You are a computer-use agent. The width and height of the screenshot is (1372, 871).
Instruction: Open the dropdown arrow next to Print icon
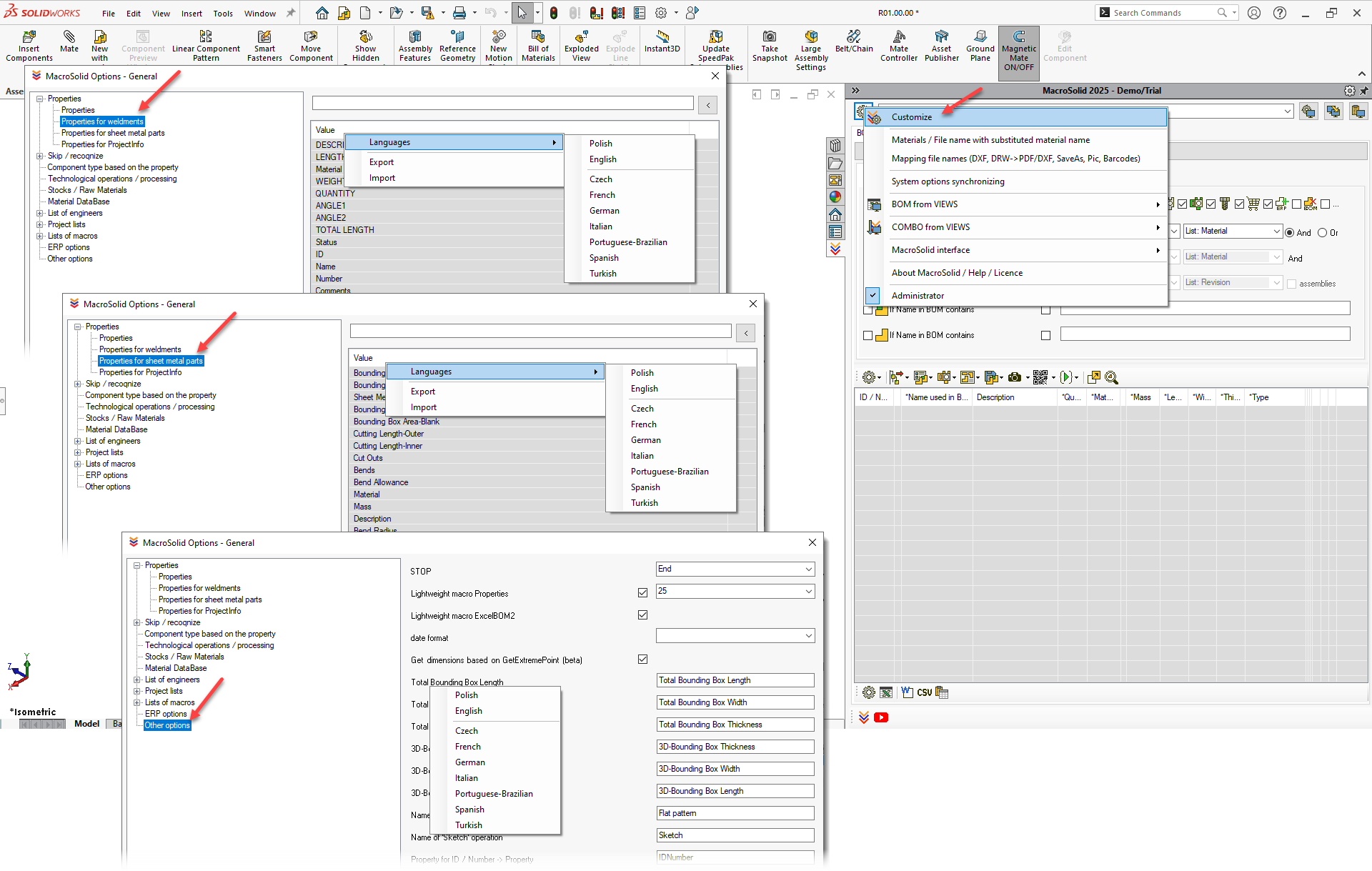click(x=474, y=13)
